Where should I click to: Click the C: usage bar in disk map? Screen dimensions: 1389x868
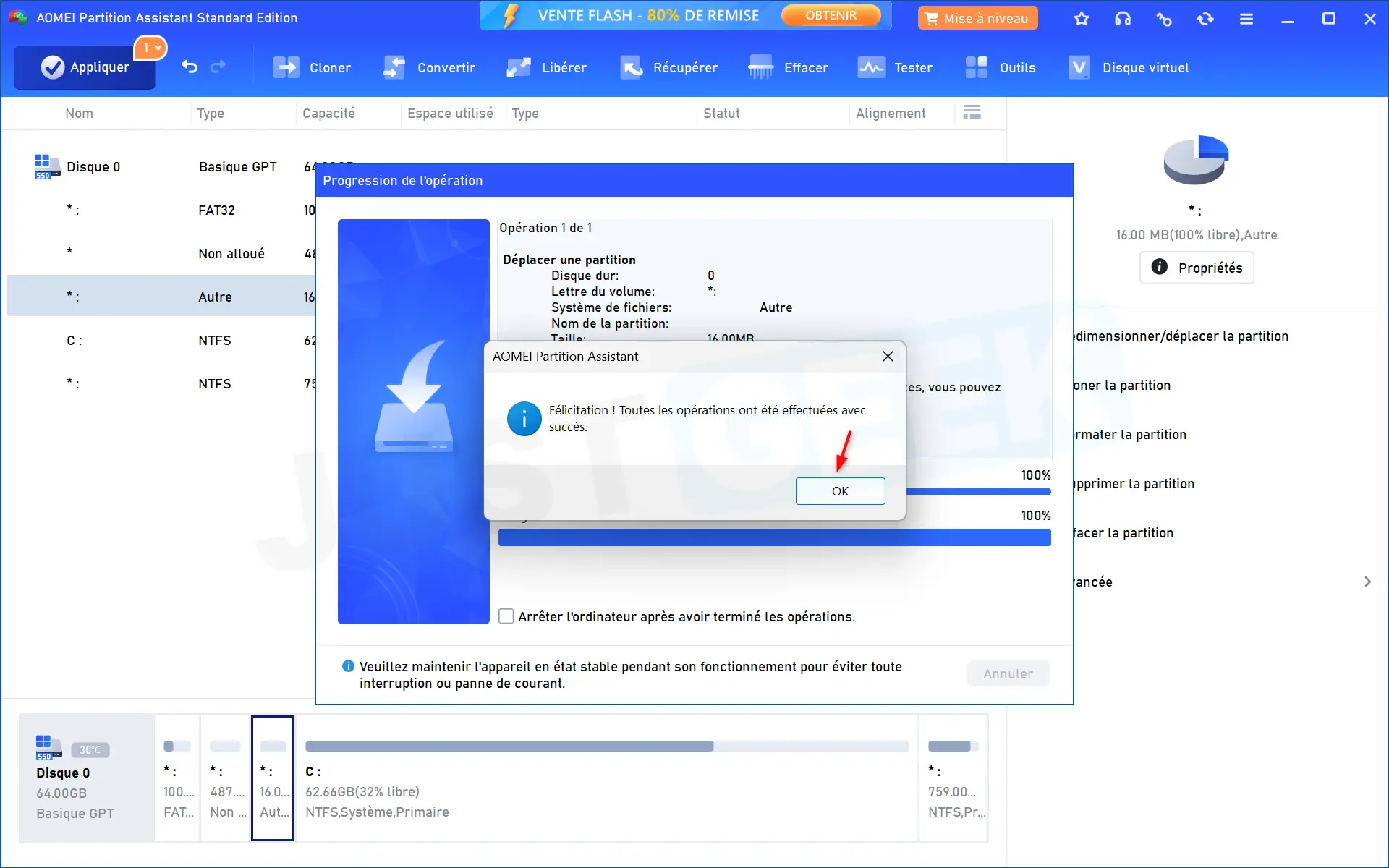[607, 746]
